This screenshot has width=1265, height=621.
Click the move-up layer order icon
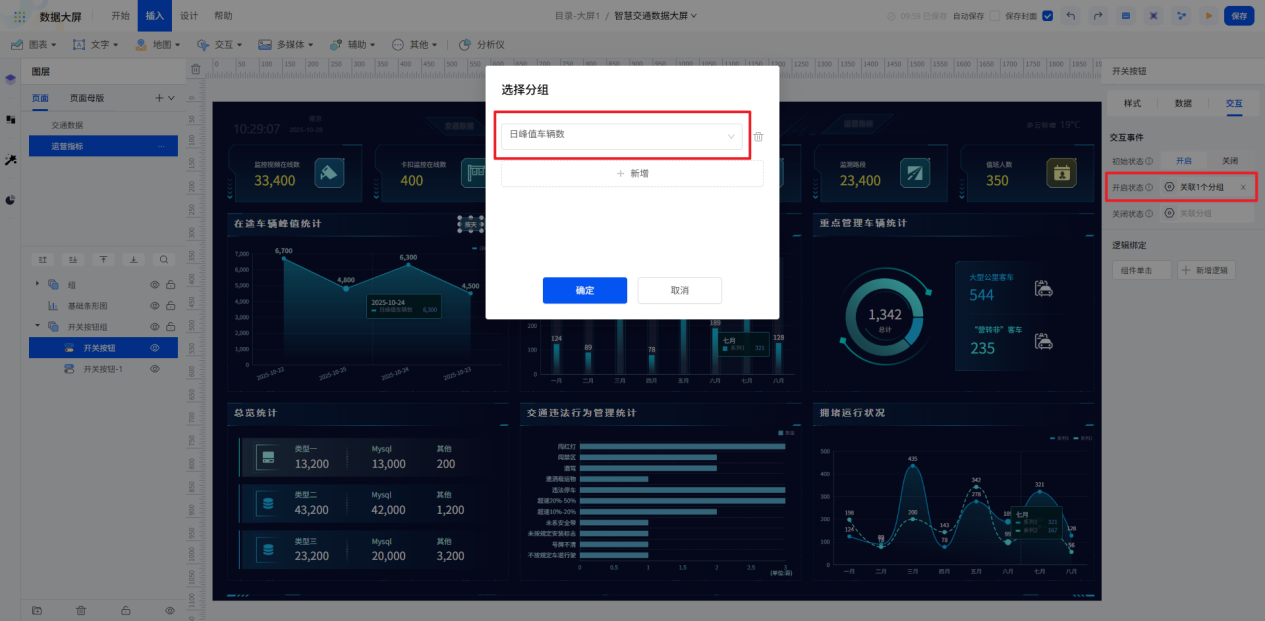[x=43, y=259]
